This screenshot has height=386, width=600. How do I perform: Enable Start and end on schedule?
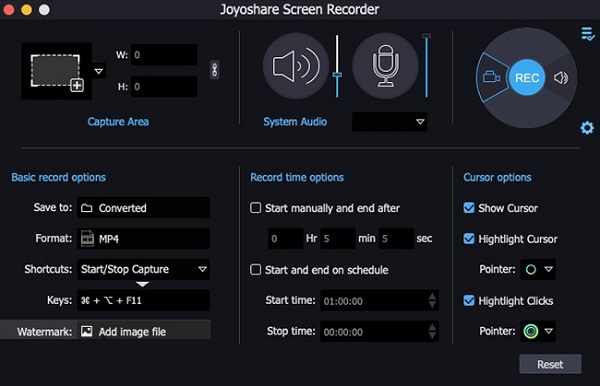coord(256,270)
